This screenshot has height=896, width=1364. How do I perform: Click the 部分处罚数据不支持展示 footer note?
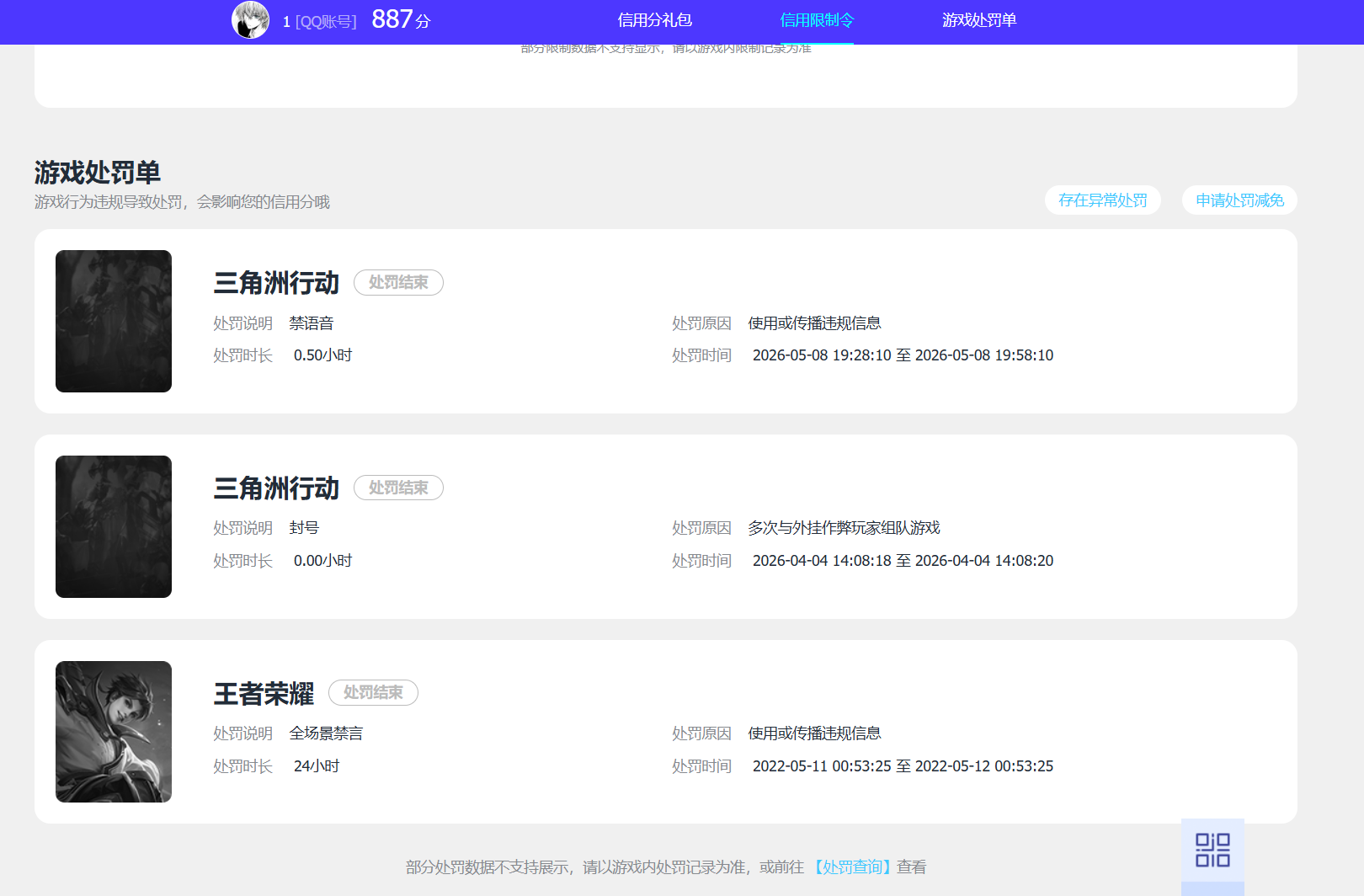pyautogui.click(x=666, y=867)
